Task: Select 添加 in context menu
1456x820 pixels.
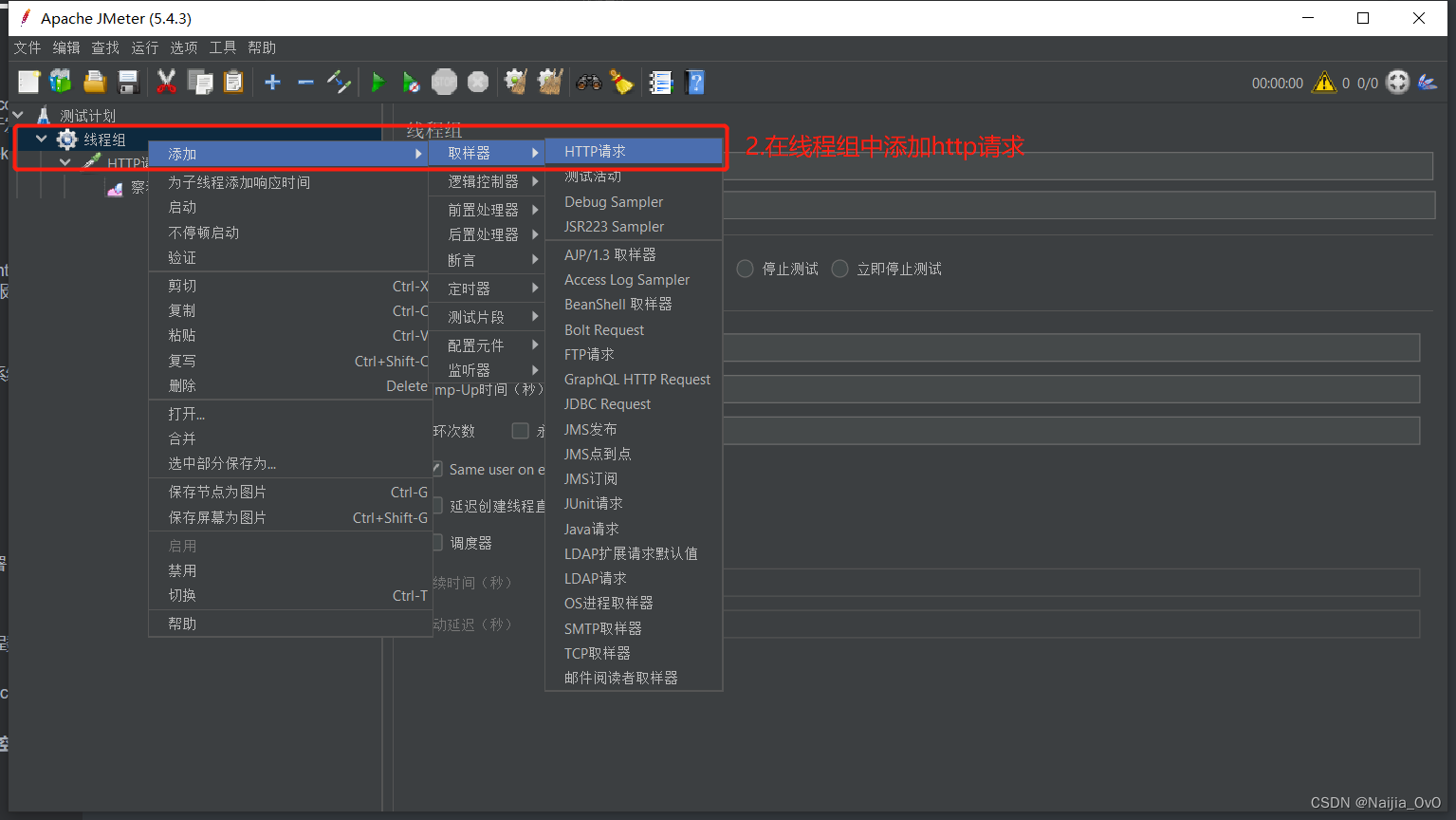Action: pyautogui.click(x=288, y=154)
